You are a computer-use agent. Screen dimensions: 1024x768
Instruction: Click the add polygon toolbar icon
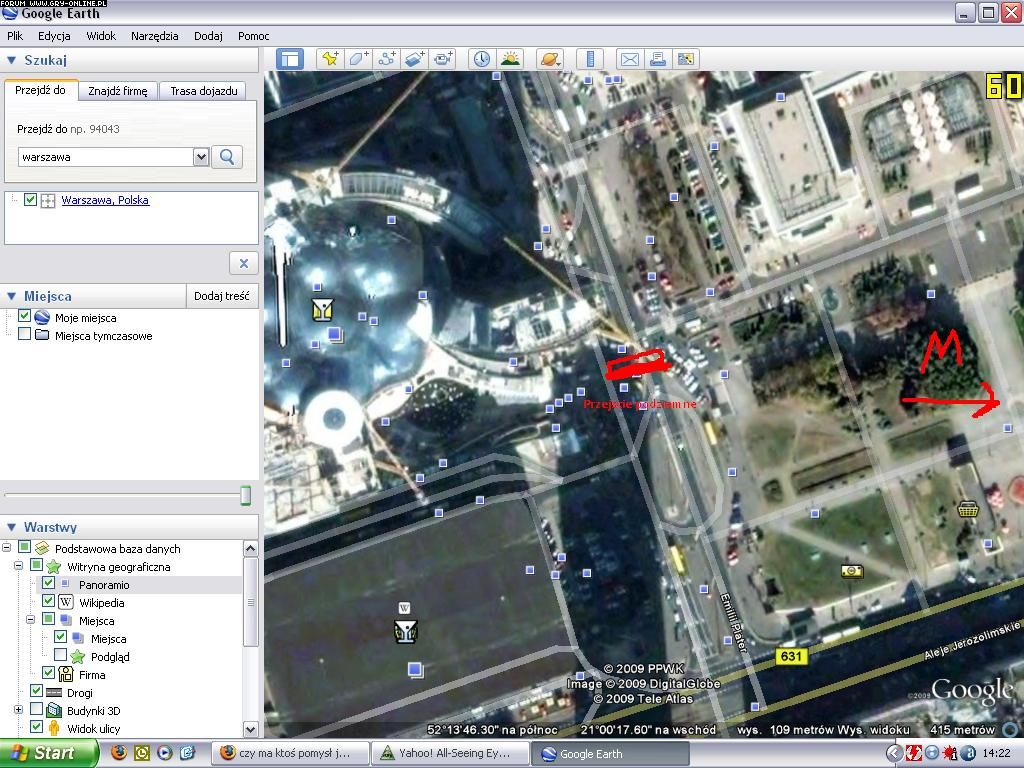pyautogui.click(x=358, y=59)
